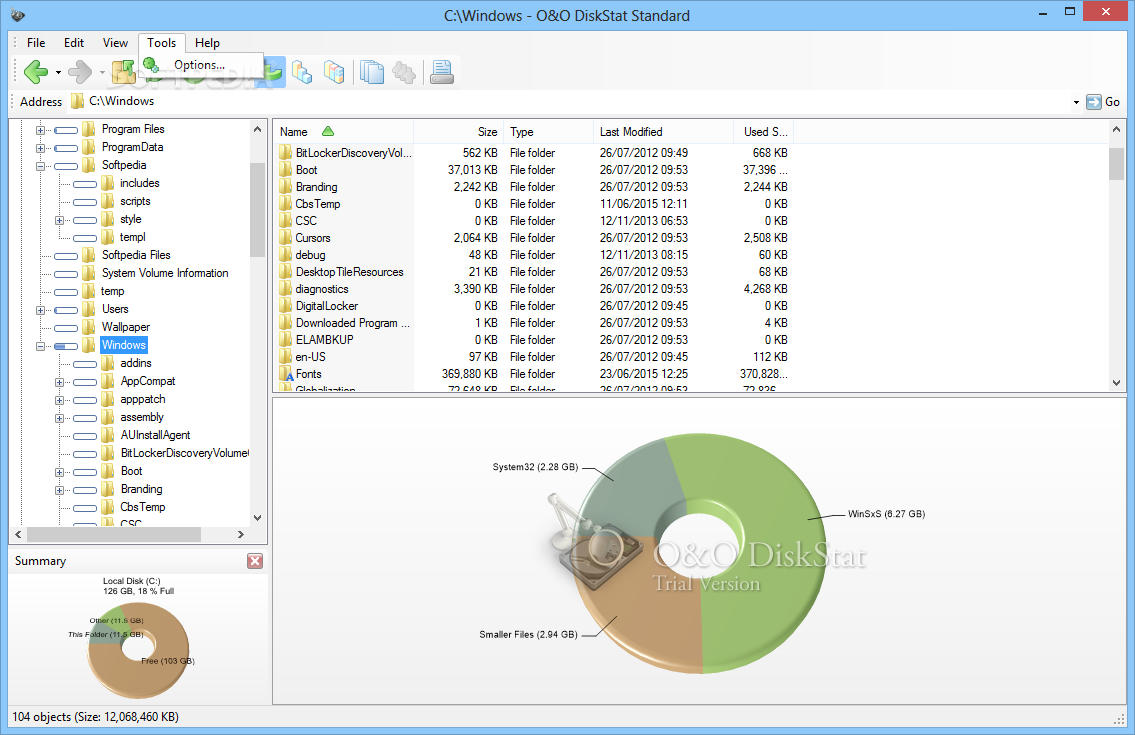Switch to the block chart view icon
This screenshot has height=735, width=1135.
(x=334, y=72)
